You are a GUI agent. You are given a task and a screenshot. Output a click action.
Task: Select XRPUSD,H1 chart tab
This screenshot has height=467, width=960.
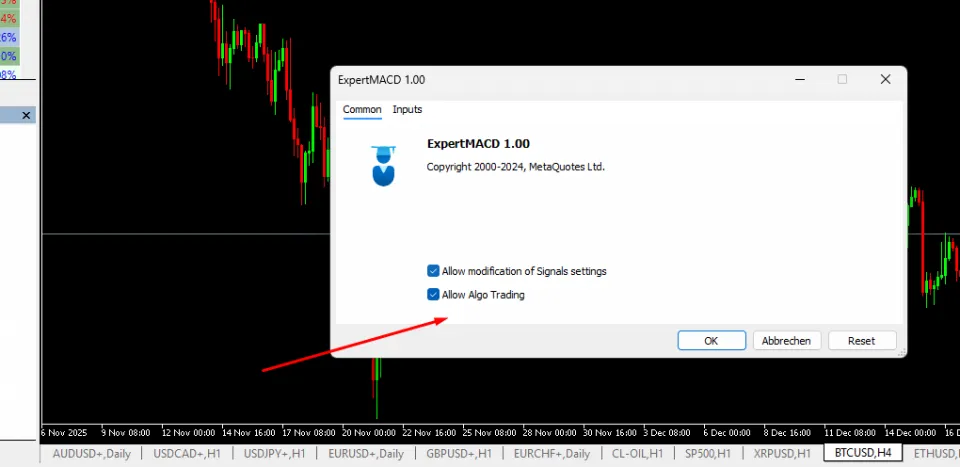(782, 454)
